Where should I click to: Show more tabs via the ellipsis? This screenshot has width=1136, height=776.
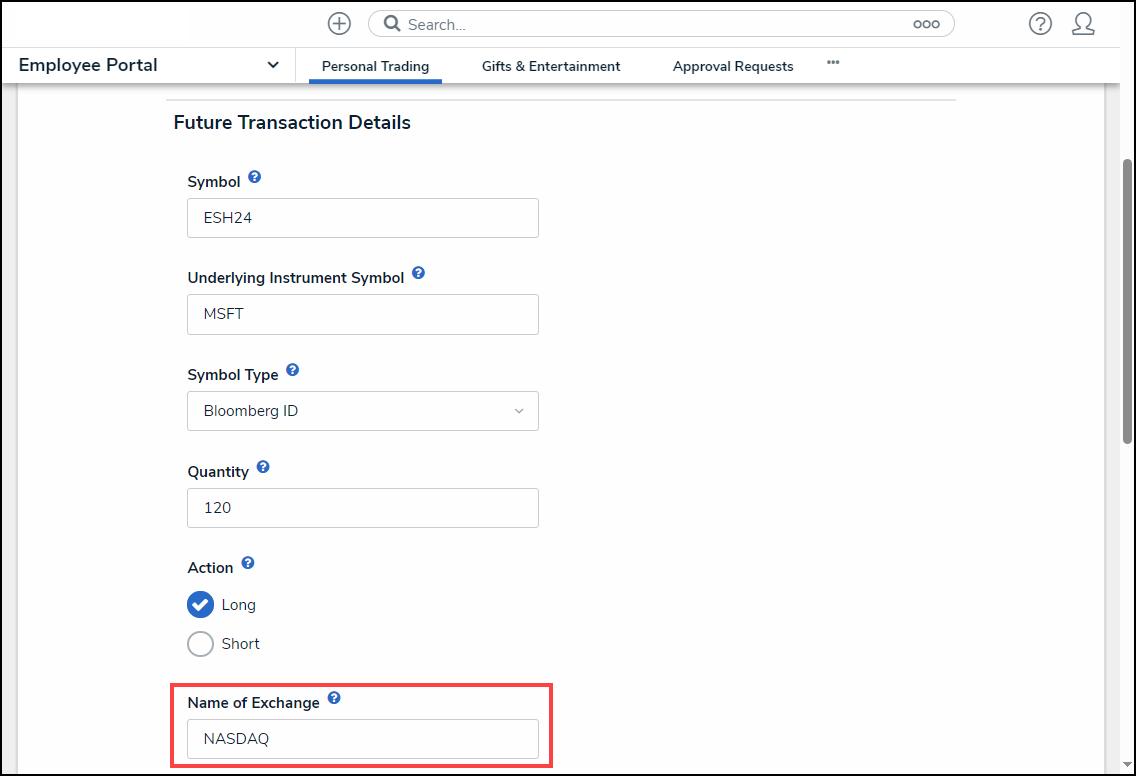833,62
